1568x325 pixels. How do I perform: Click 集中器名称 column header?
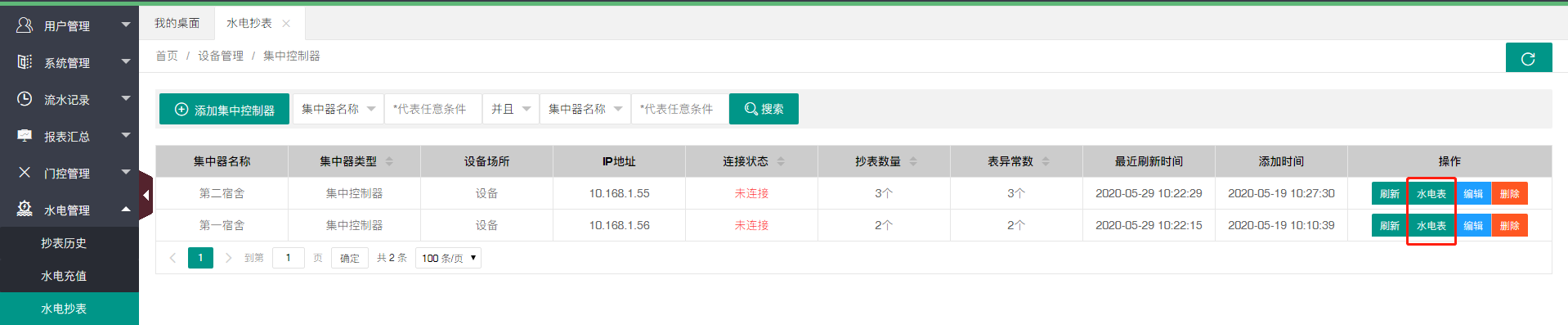click(x=222, y=161)
